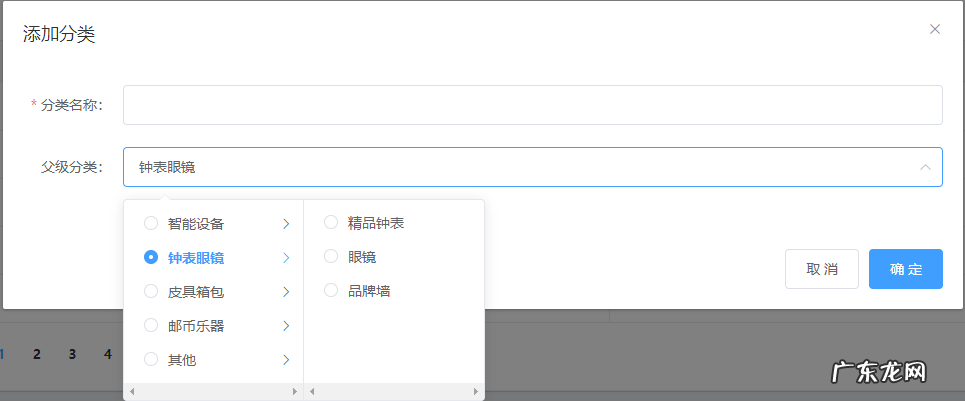Select the 钟表眼镜 radio button
The image size is (965, 401).
(x=151, y=257)
